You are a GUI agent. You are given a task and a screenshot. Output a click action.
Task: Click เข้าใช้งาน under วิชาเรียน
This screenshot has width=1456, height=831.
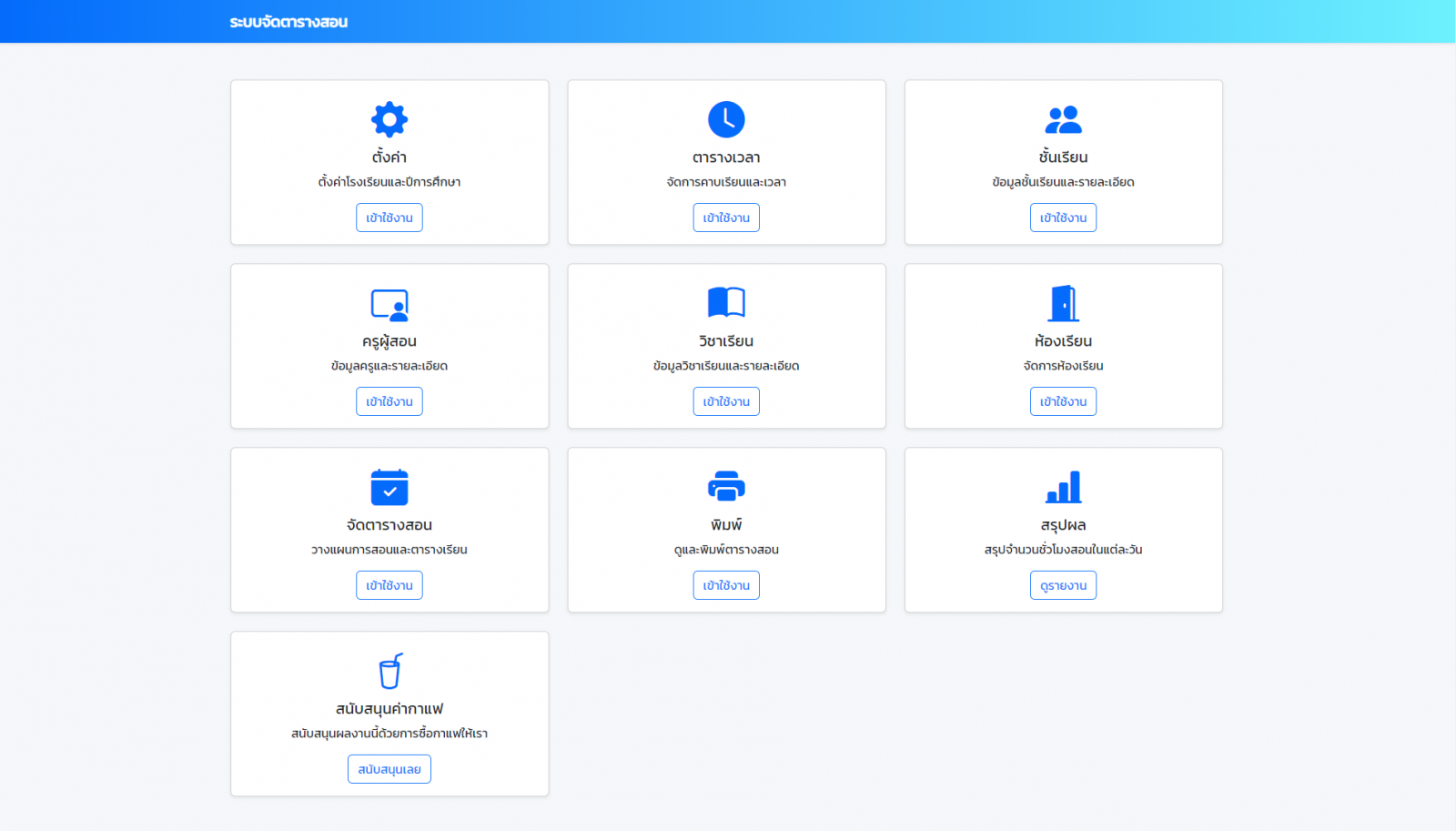(x=726, y=401)
